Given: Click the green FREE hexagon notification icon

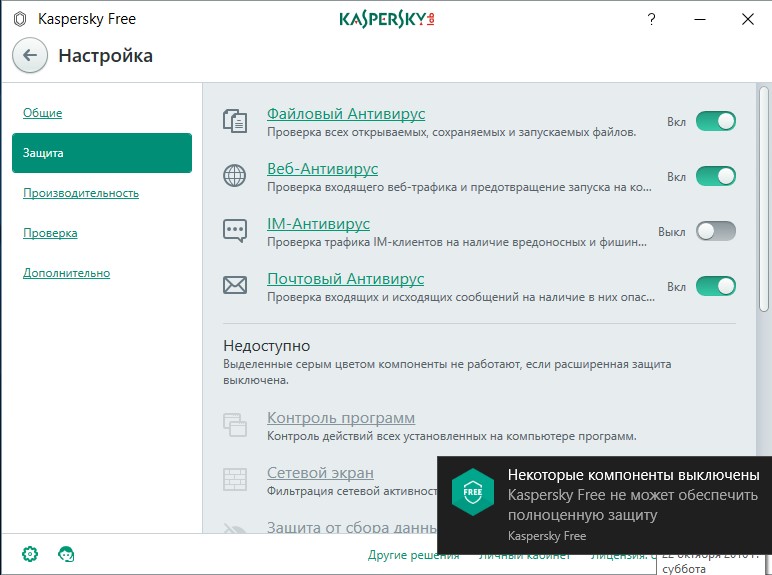Looking at the screenshot, I should pos(473,492).
